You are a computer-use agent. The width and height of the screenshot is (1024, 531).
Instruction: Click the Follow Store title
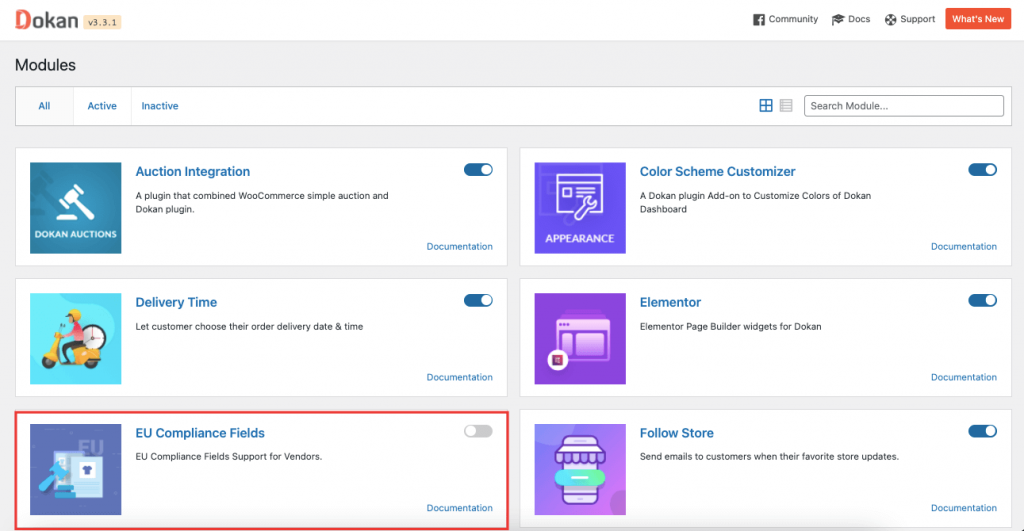pos(677,433)
